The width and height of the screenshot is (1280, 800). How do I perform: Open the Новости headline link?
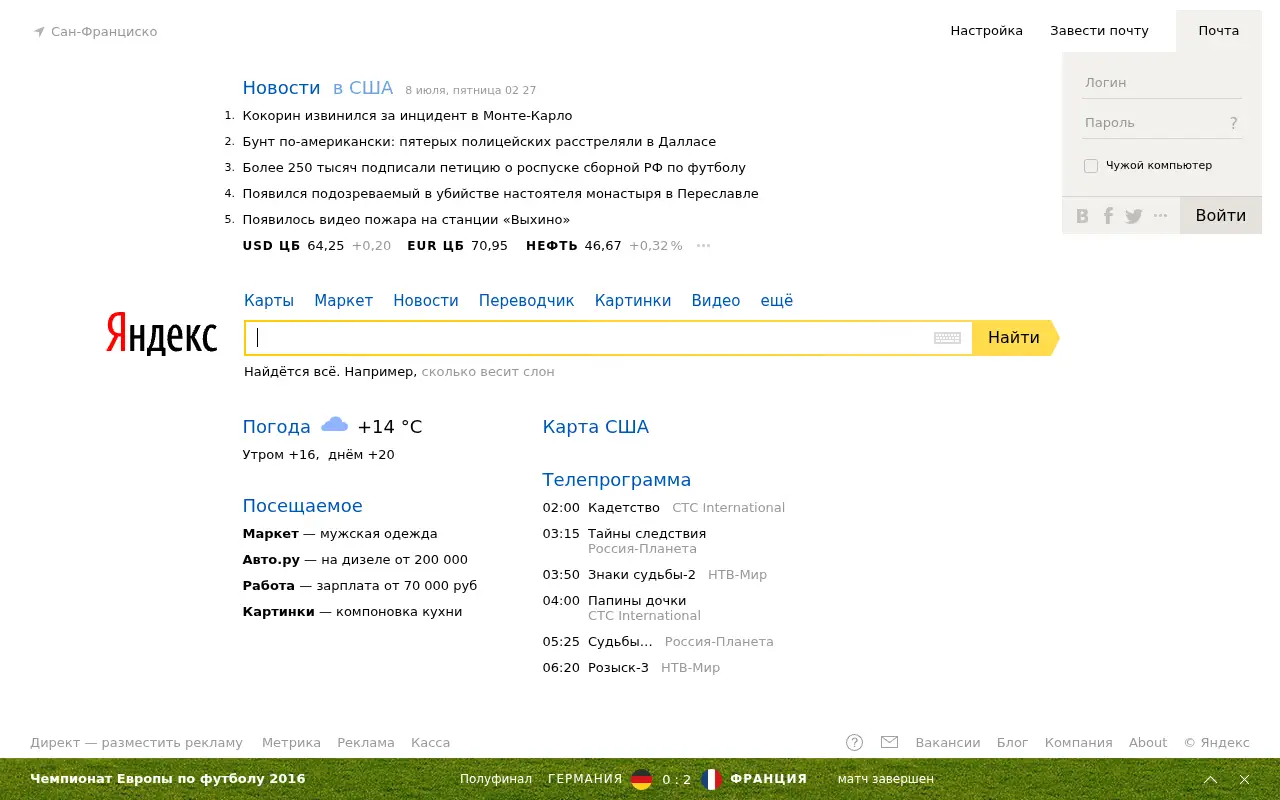click(x=281, y=88)
